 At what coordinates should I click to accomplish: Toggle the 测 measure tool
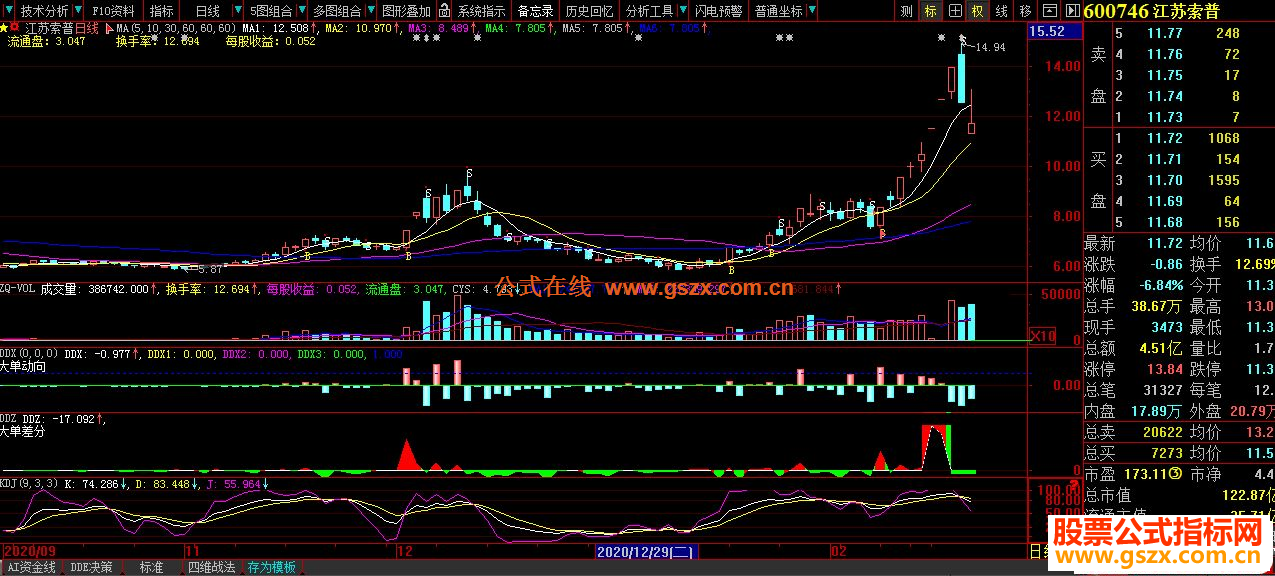(906, 11)
